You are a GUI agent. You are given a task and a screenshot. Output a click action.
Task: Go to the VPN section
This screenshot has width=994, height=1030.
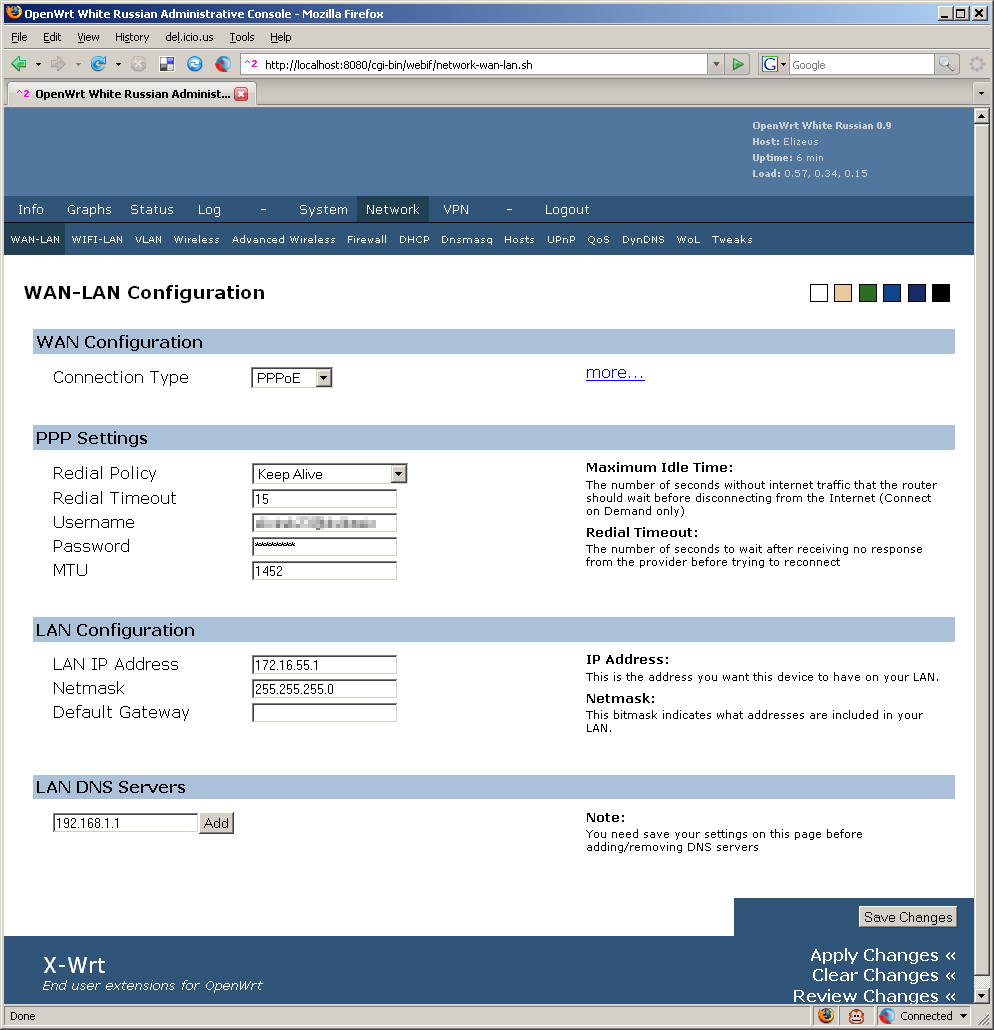(x=456, y=209)
